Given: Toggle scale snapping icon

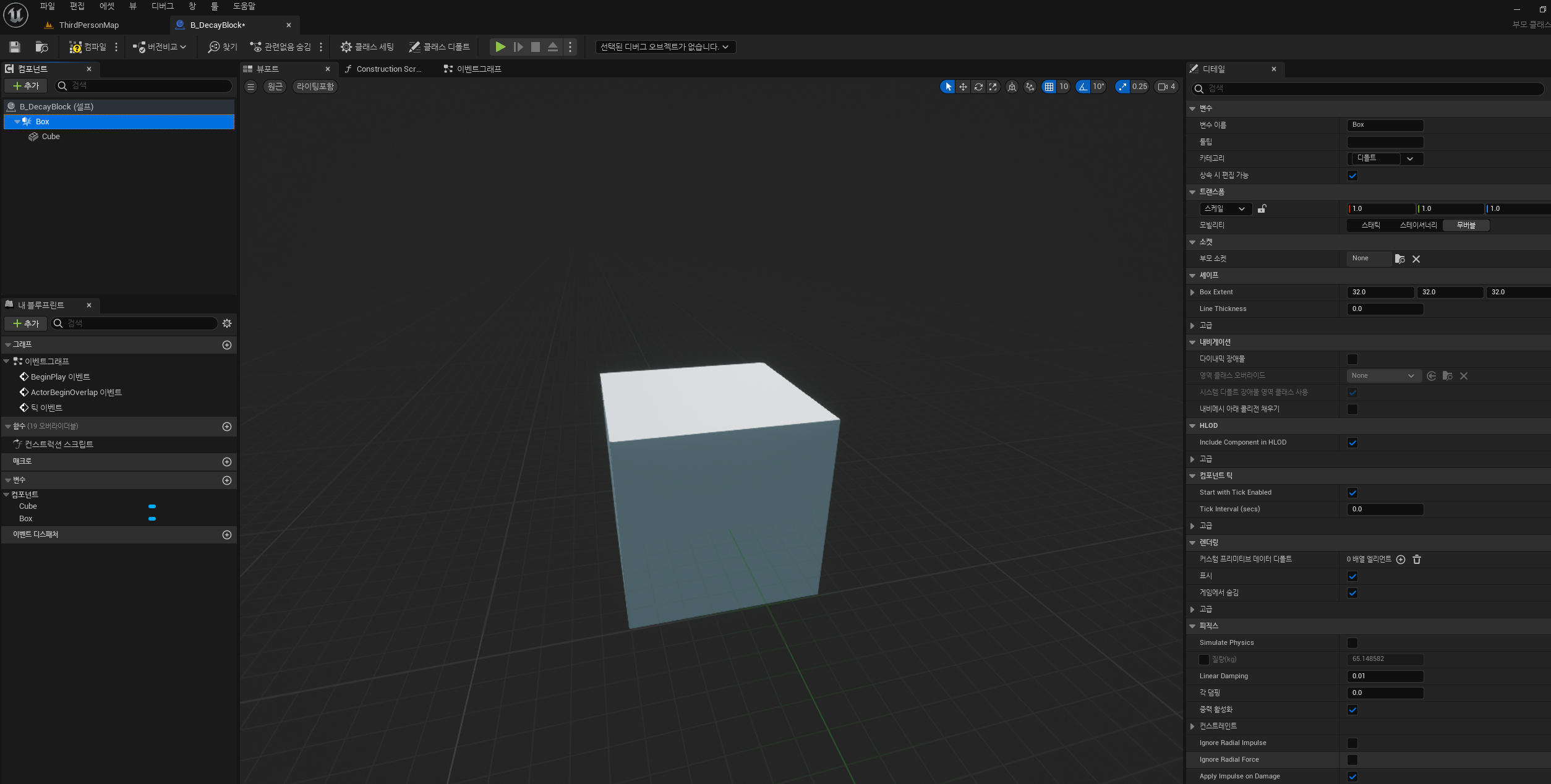Looking at the screenshot, I should 1122,87.
